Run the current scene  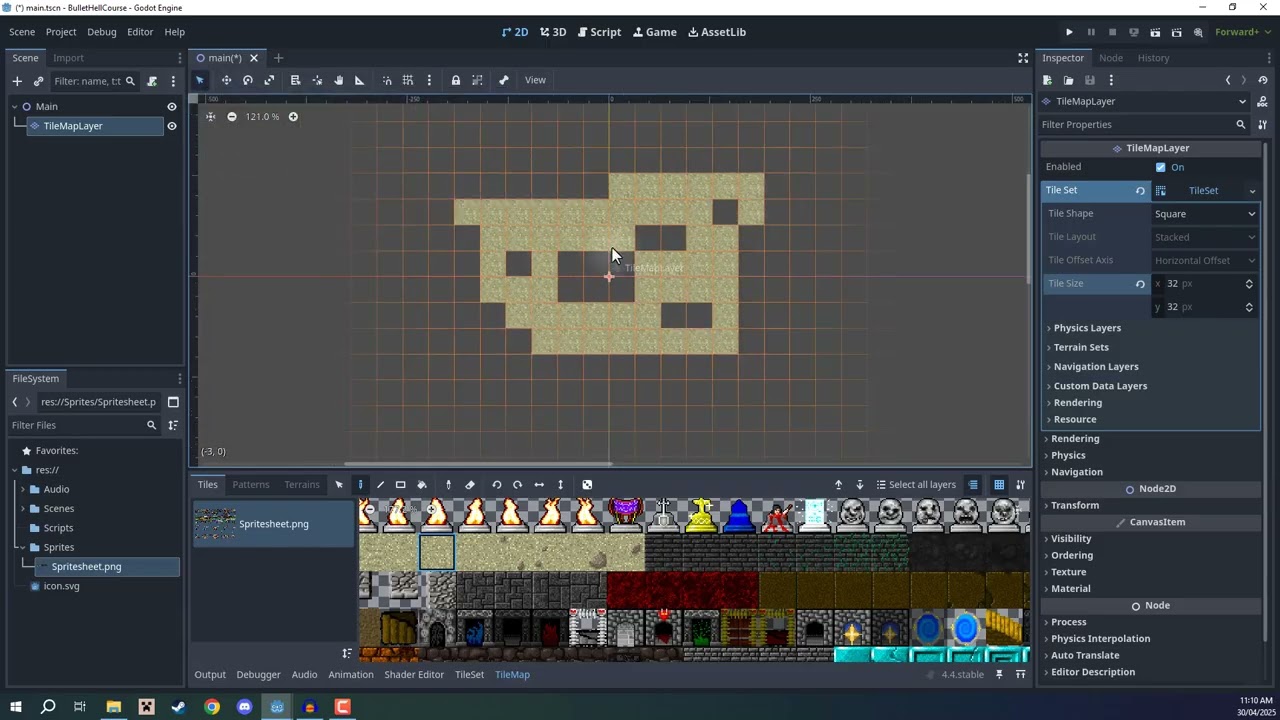(1155, 32)
